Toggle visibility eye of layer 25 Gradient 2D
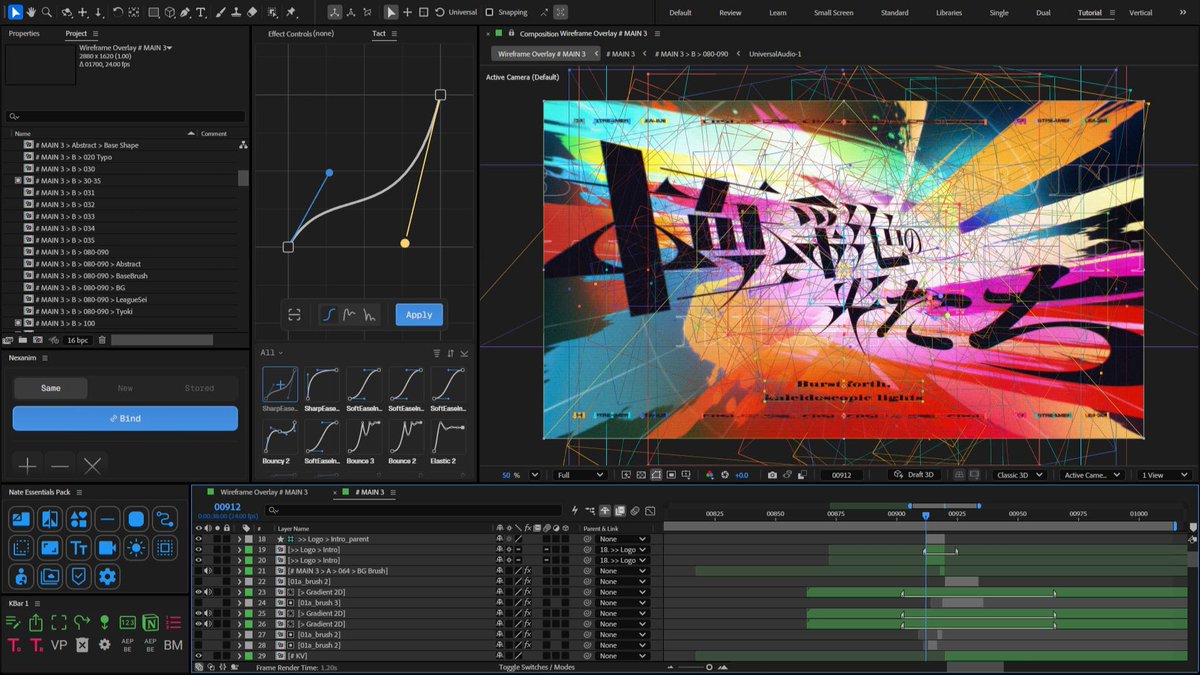 click(198, 613)
